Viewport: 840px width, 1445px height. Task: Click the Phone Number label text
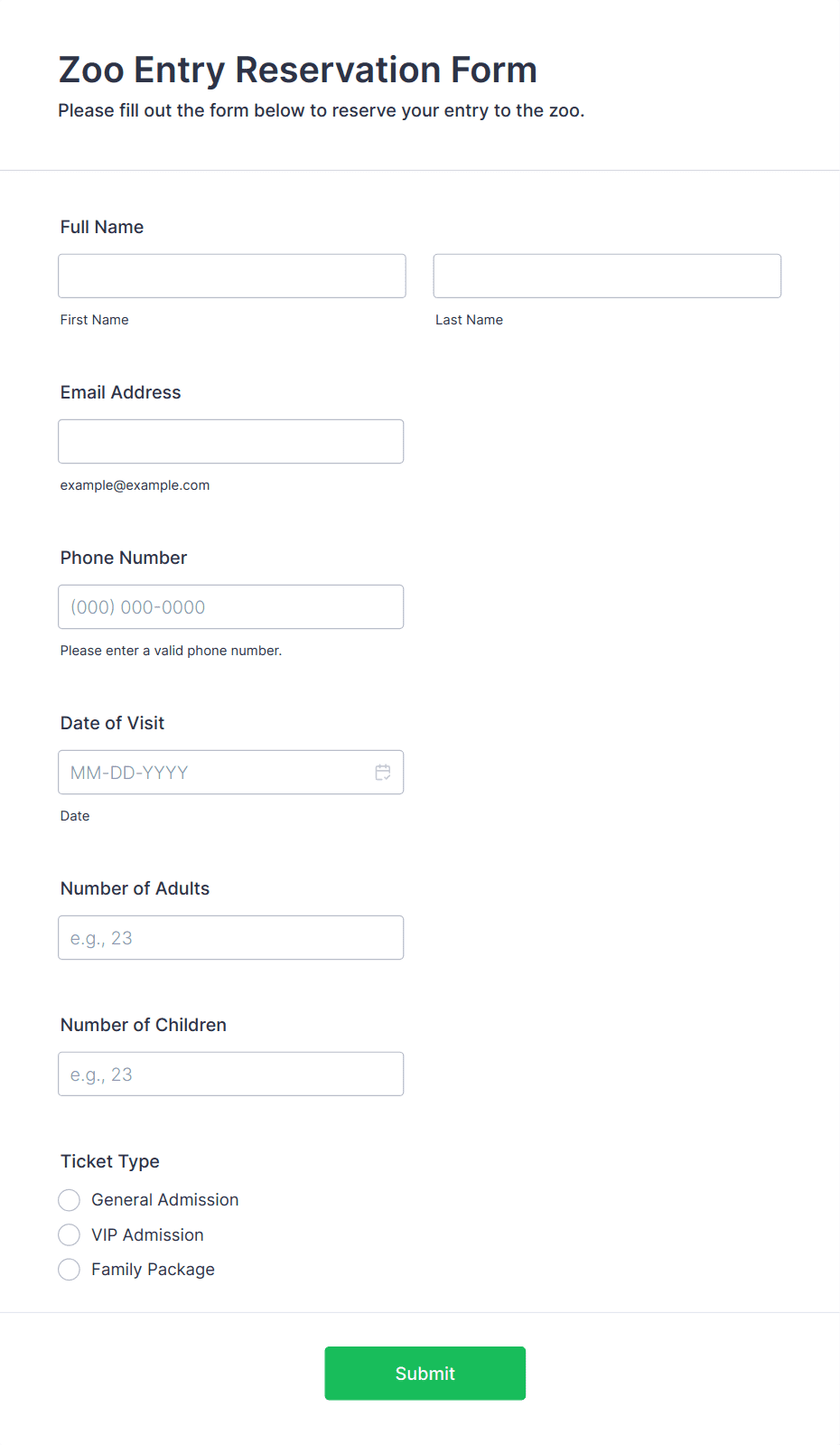(x=124, y=558)
